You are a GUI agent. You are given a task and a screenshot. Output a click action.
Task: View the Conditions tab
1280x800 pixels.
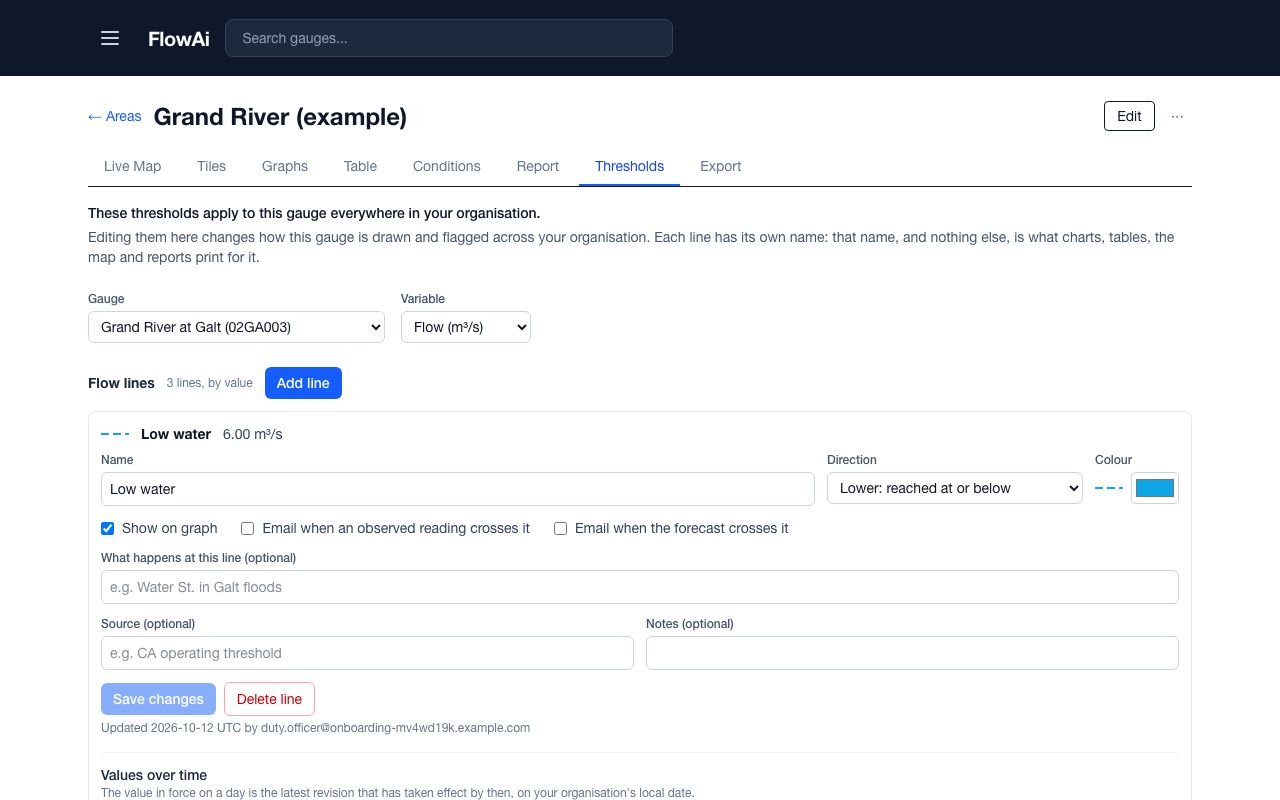coord(447,166)
